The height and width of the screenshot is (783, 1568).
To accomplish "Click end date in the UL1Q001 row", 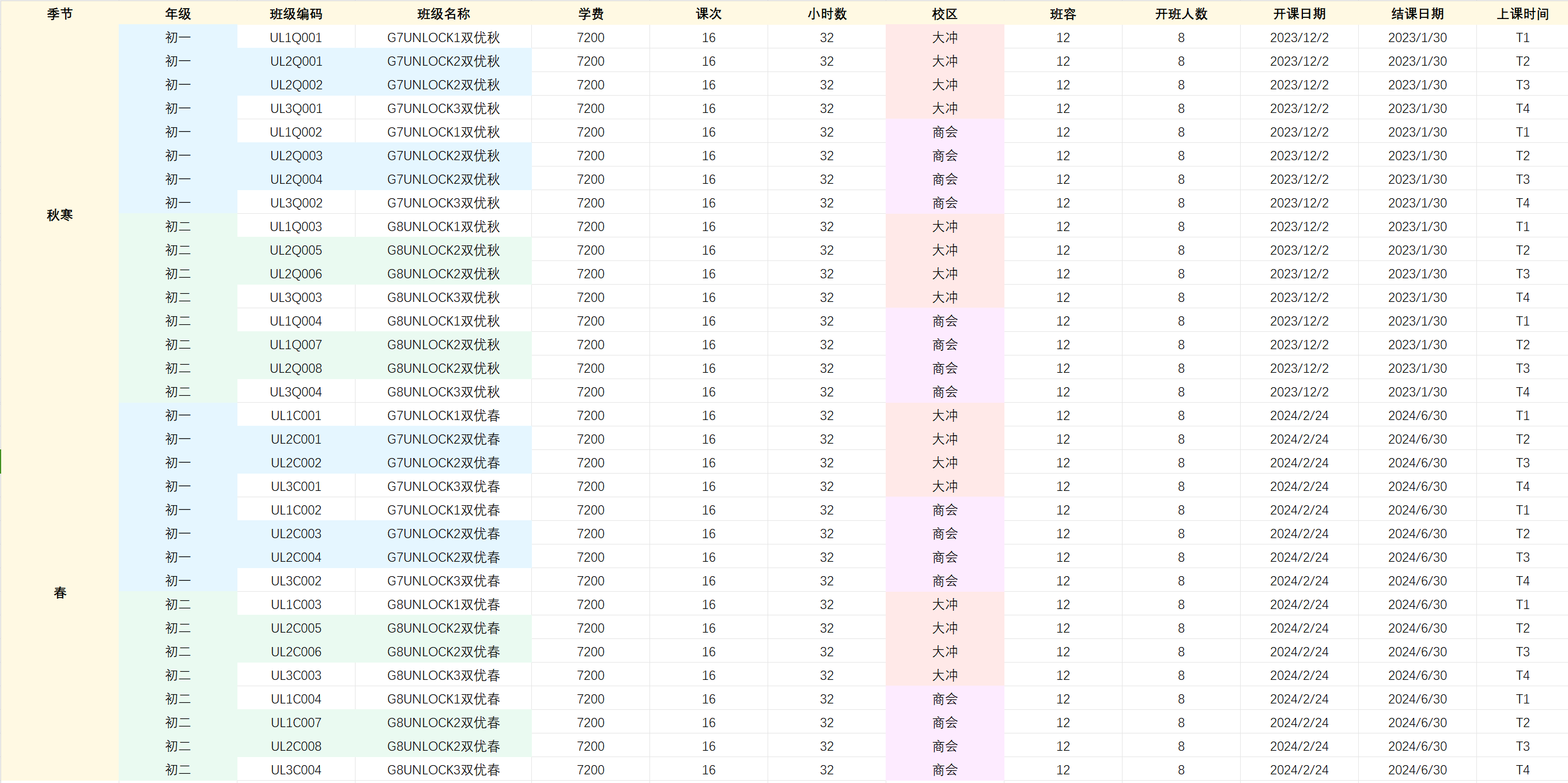I will [x=1417, y=37].
